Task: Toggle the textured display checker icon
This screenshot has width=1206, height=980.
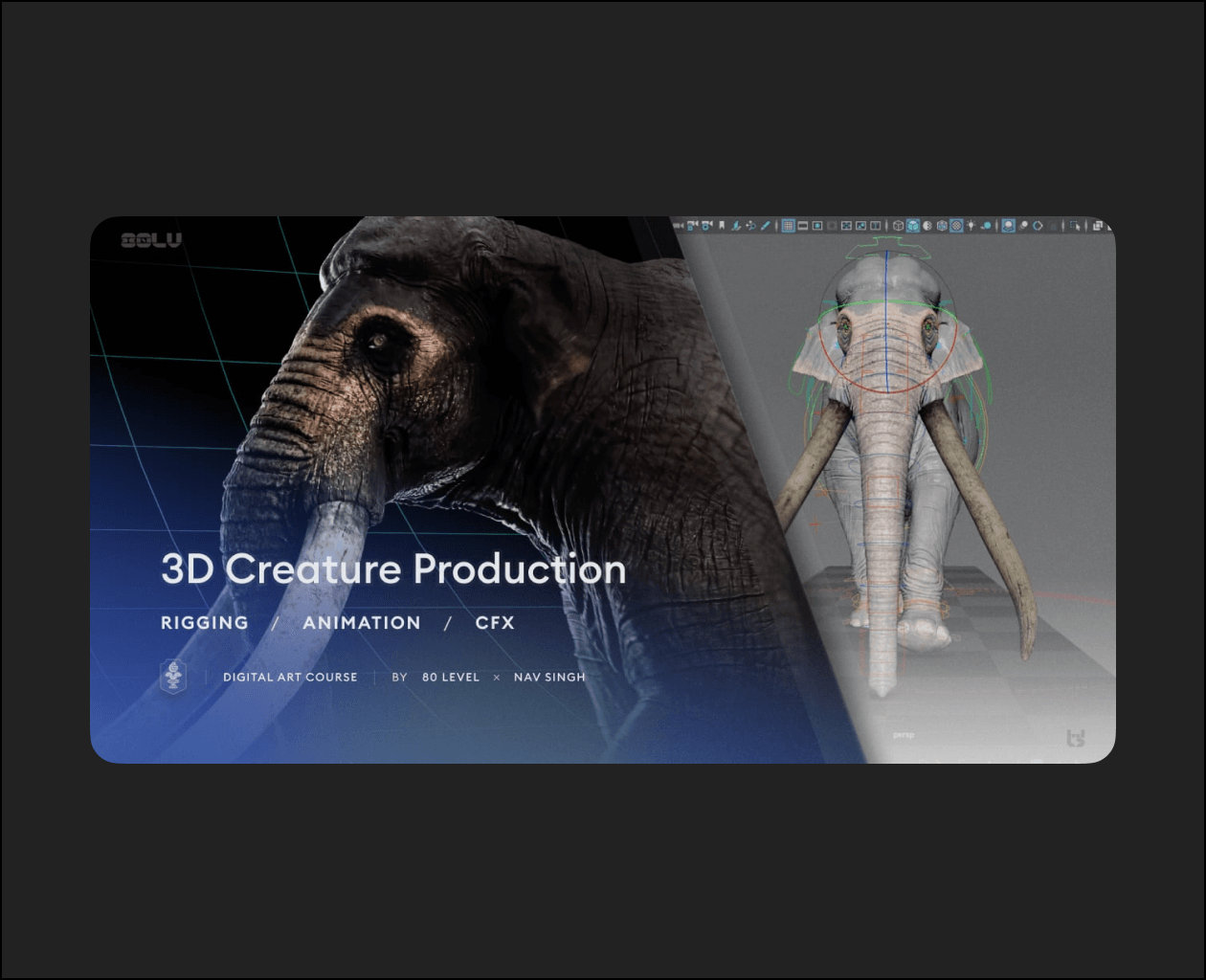Action: (955, 226)
